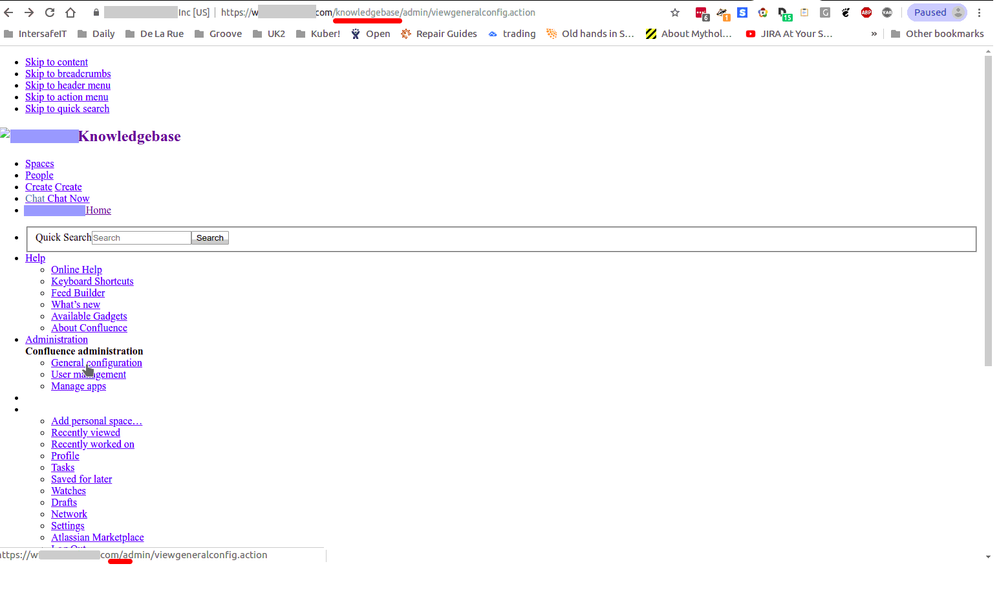Viewport: 999px width, 603px height.
Task: Open Available Gadgets link
Action: (x=89, y=316)
